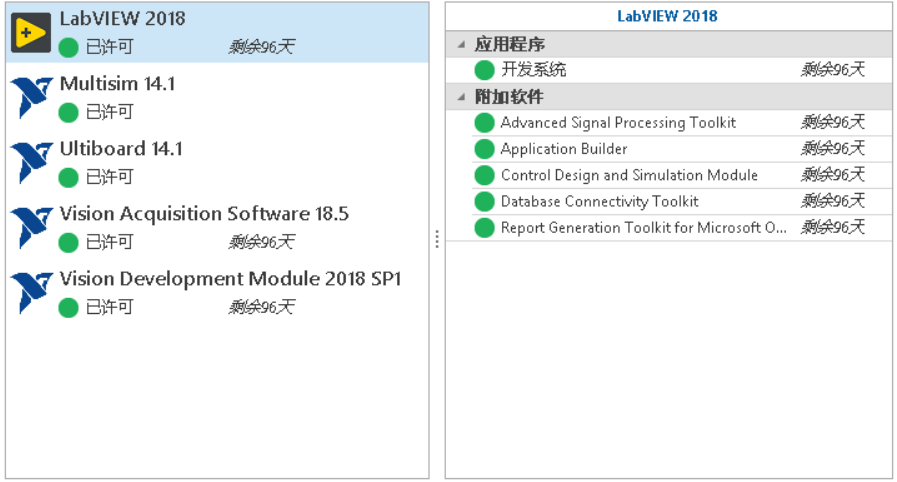Click green dot beside 开发系统

pyautogui.click(x=484, y=70)
